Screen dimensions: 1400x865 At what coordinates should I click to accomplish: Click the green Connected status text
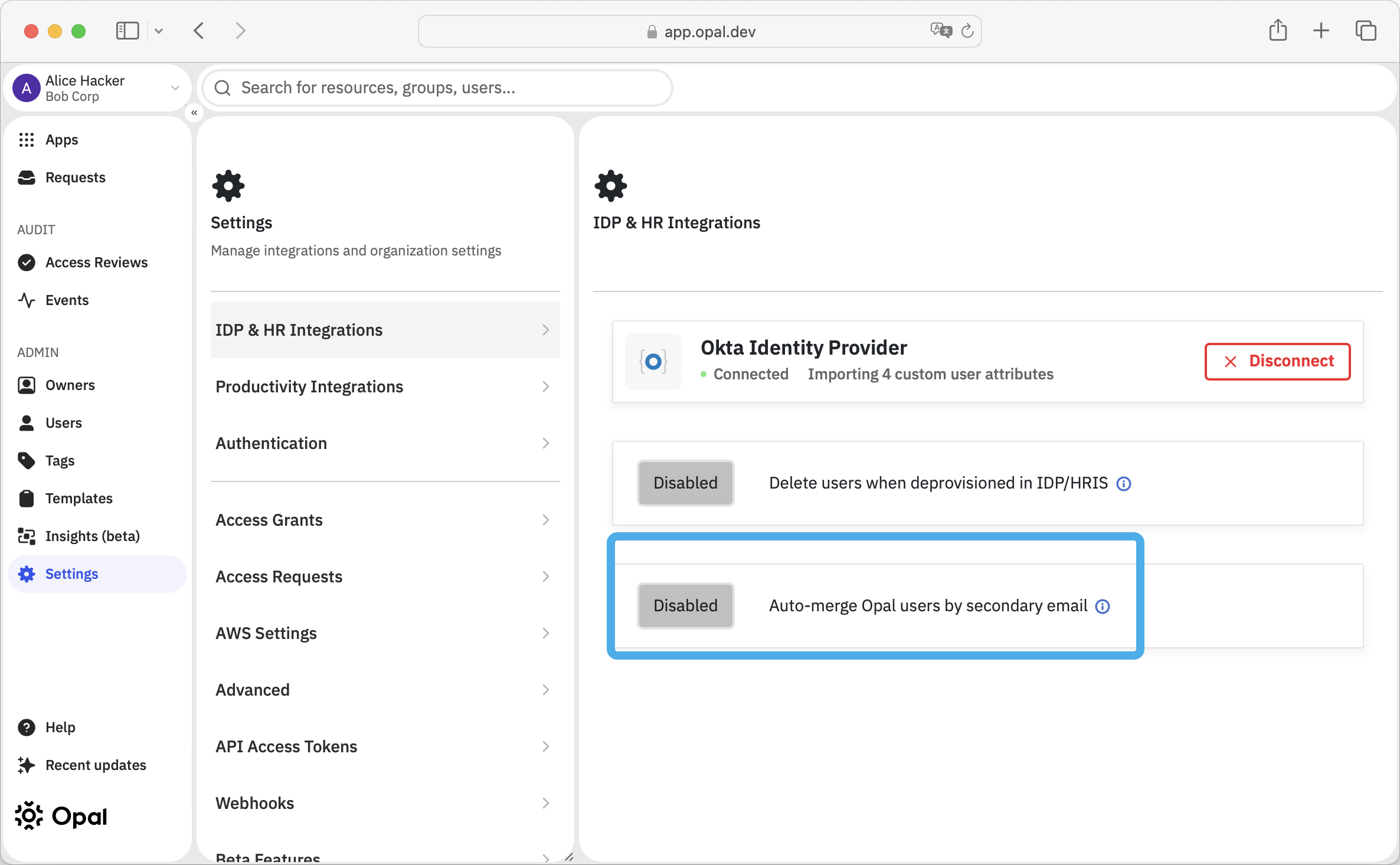tap(751, 374)
